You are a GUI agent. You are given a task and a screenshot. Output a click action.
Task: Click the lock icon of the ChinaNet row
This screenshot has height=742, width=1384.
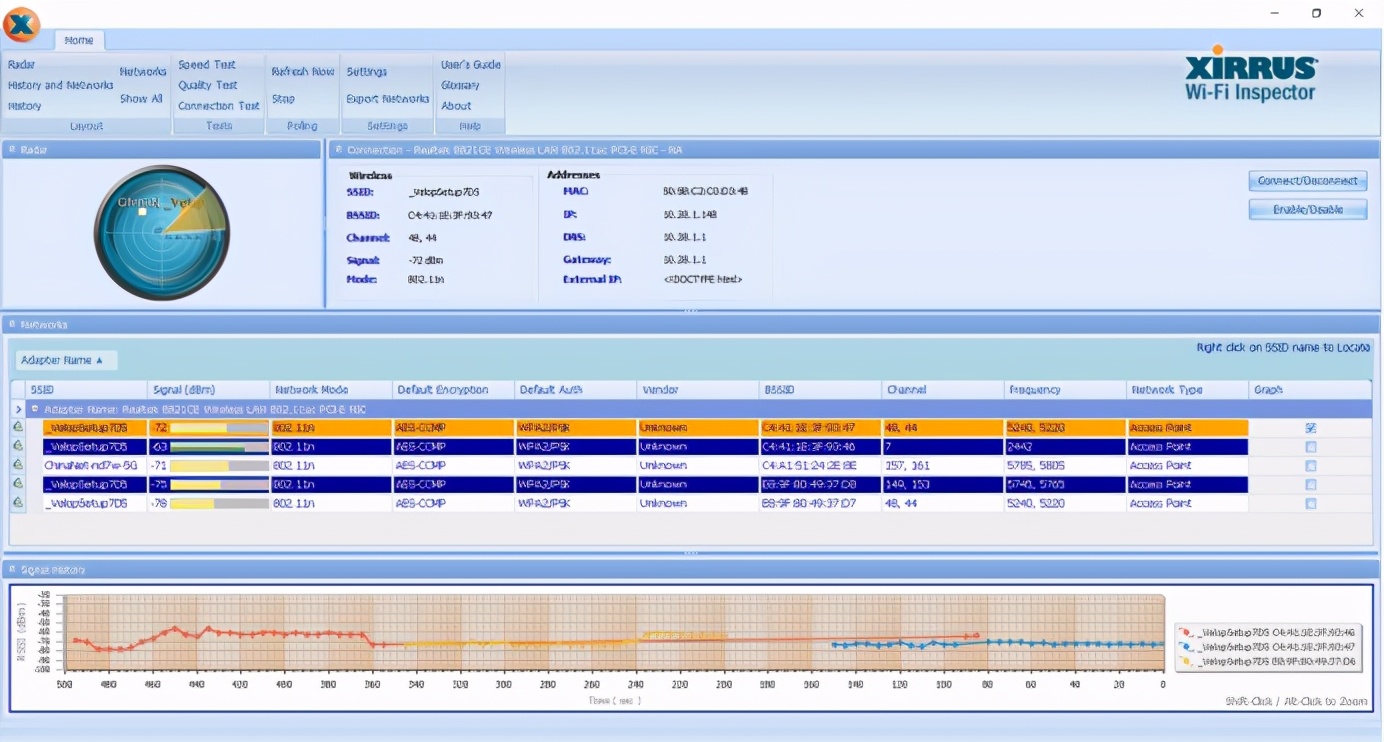[18, 466]
